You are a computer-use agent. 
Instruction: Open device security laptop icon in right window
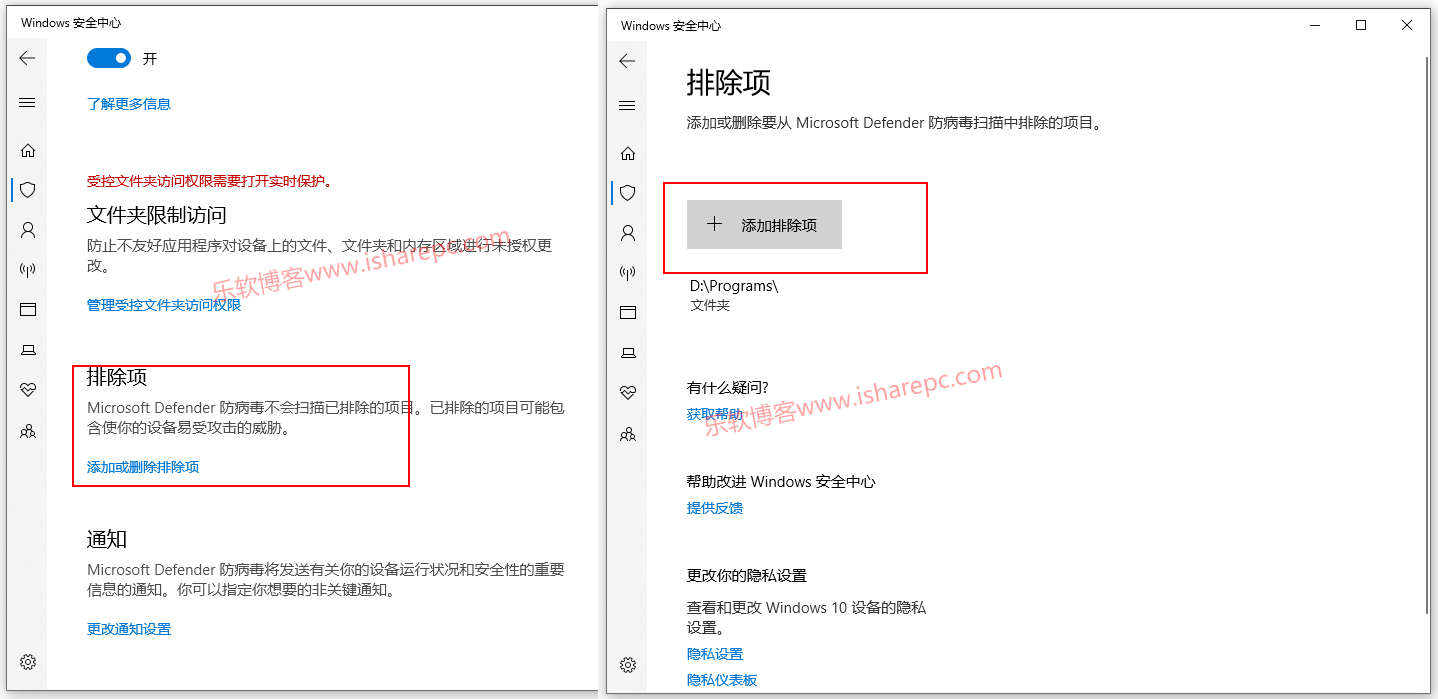pos(628,353)
